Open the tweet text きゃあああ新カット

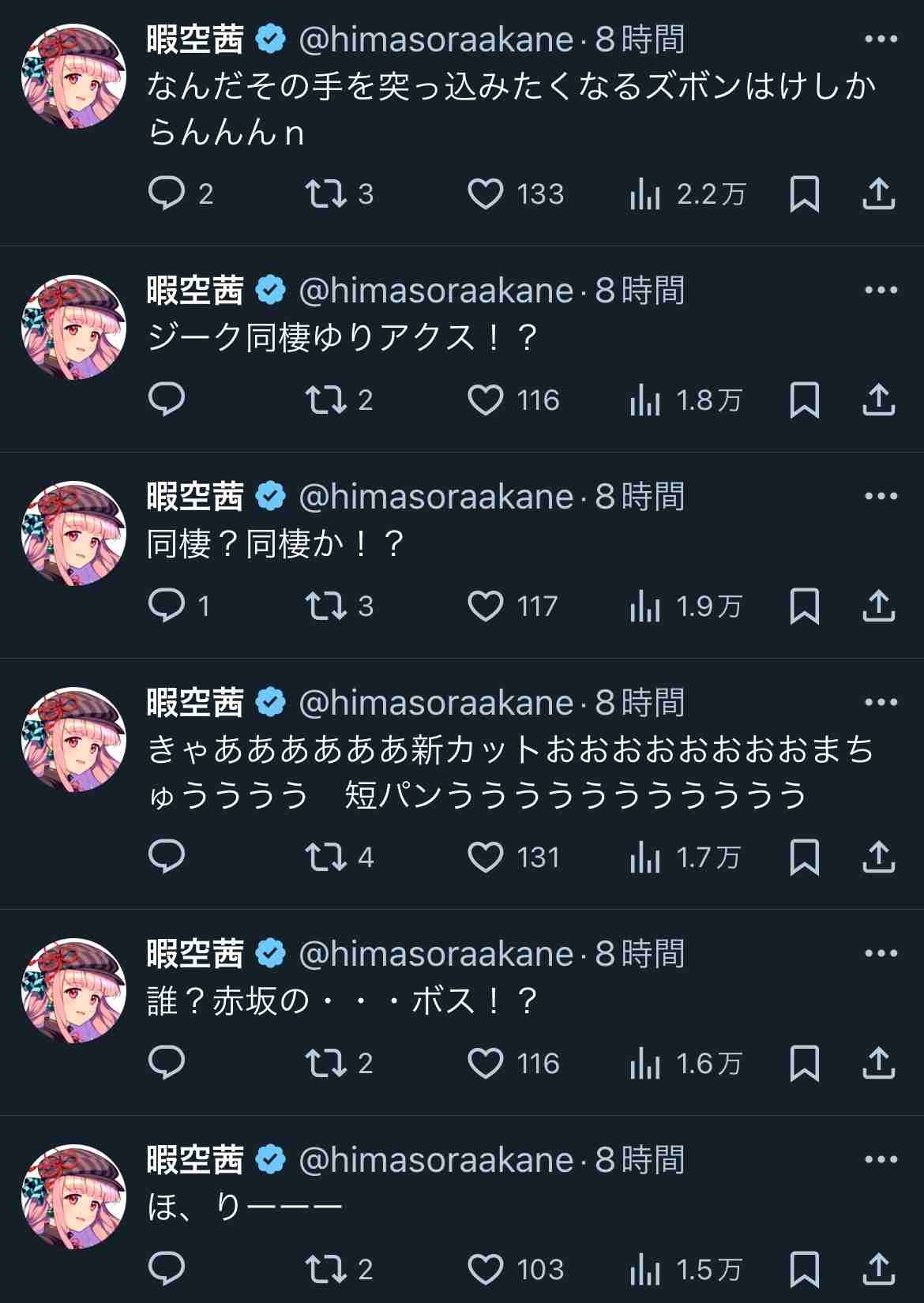[510, 772]
